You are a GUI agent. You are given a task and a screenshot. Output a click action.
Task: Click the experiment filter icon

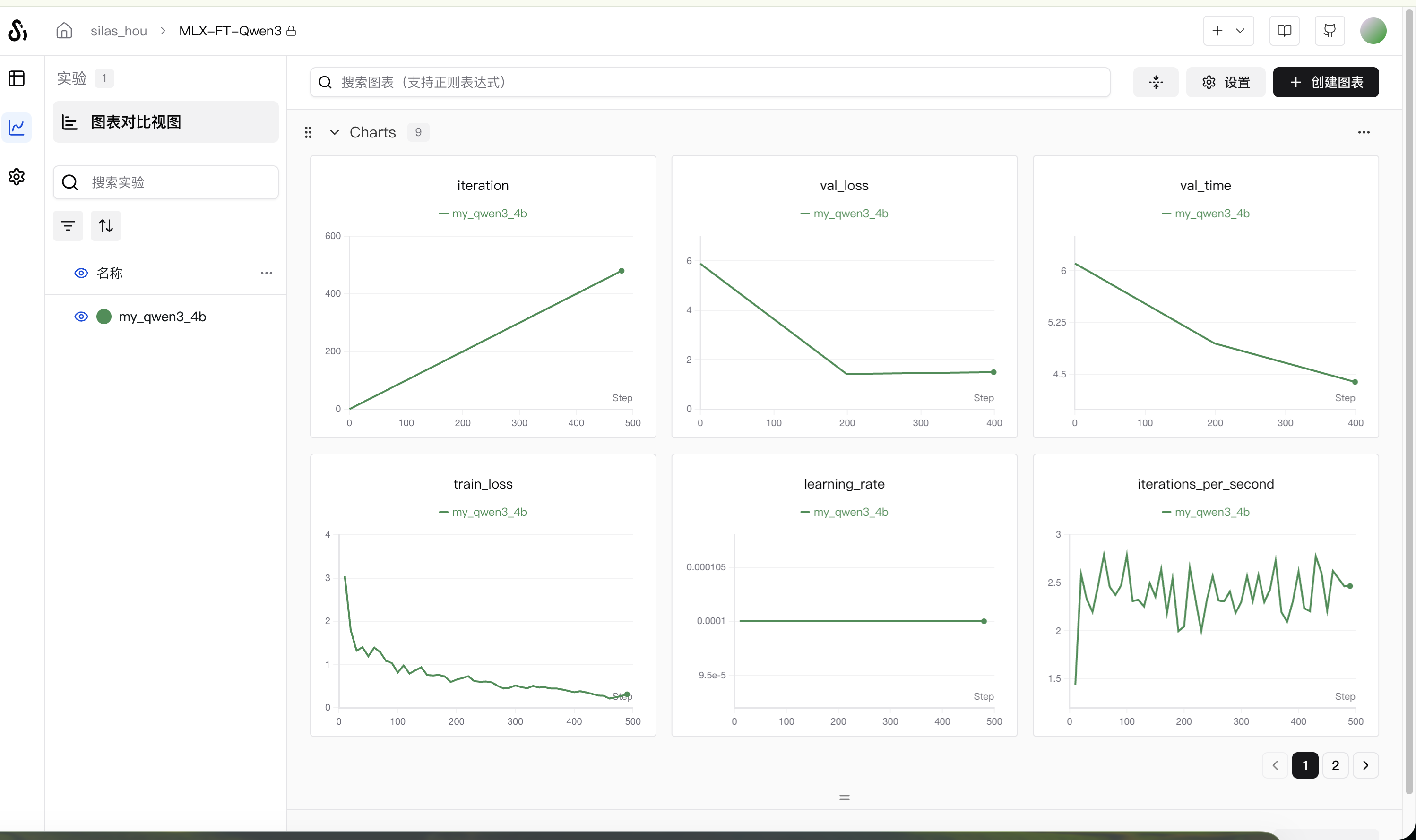pyautogui.click(x=68, y=226)
